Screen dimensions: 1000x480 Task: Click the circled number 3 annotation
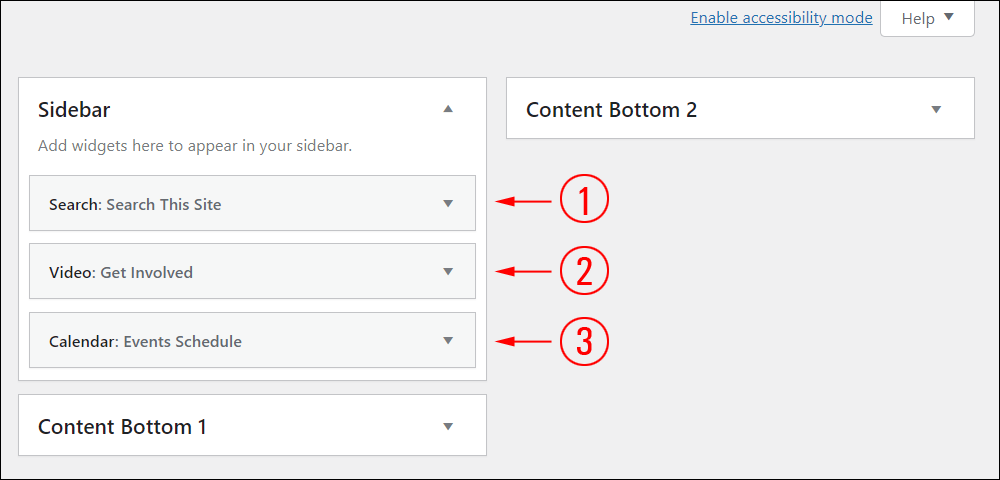click(584, 341)
